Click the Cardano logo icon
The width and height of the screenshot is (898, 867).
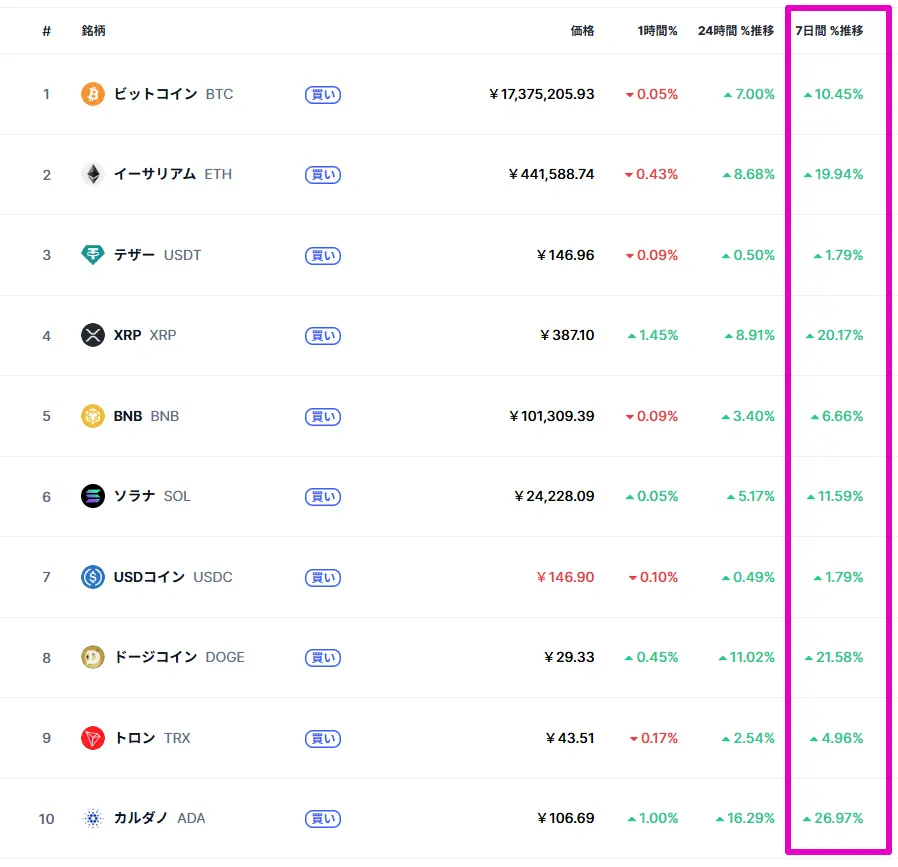tap(93, 818)
